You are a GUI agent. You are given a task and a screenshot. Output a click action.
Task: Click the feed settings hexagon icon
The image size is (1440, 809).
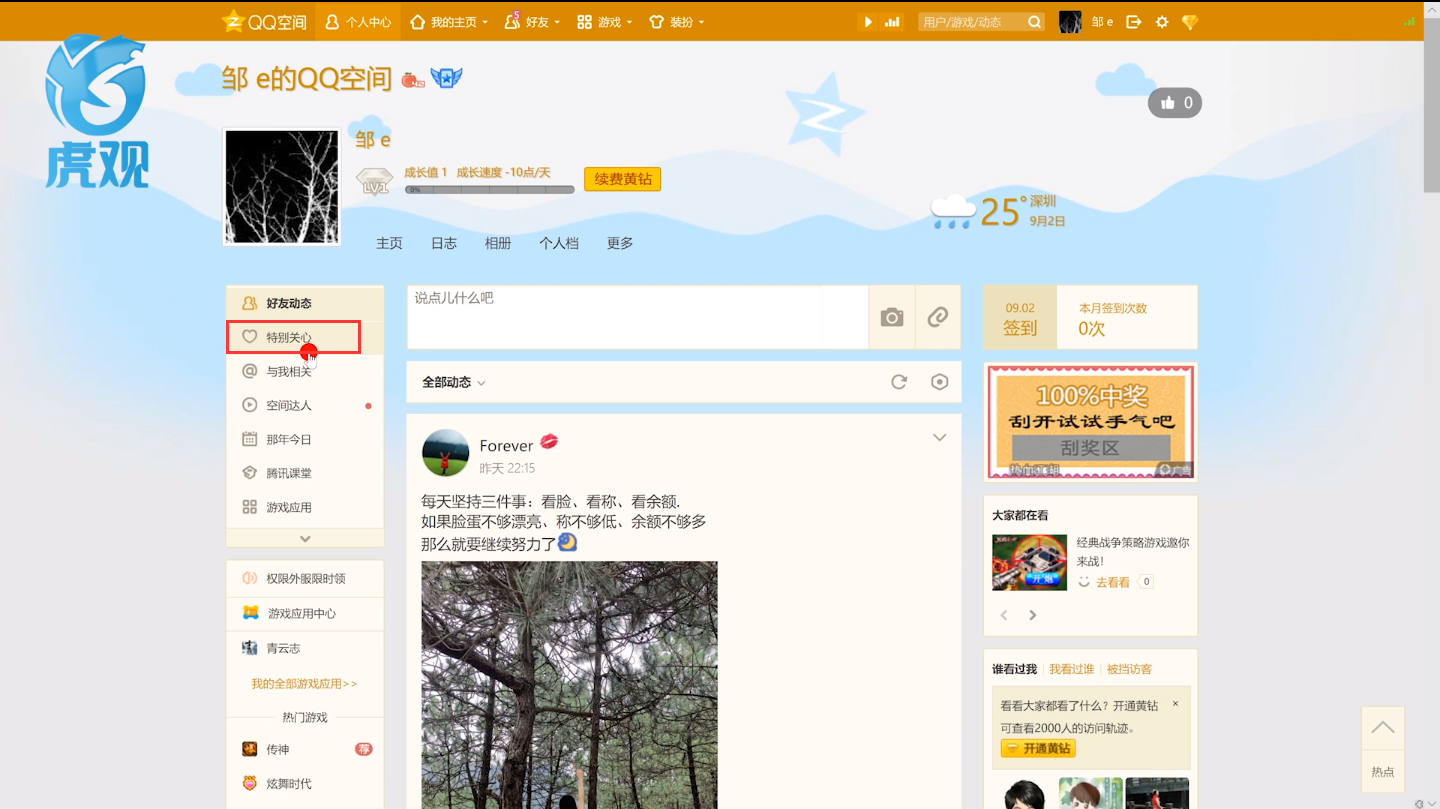click(x=939, y=382)
